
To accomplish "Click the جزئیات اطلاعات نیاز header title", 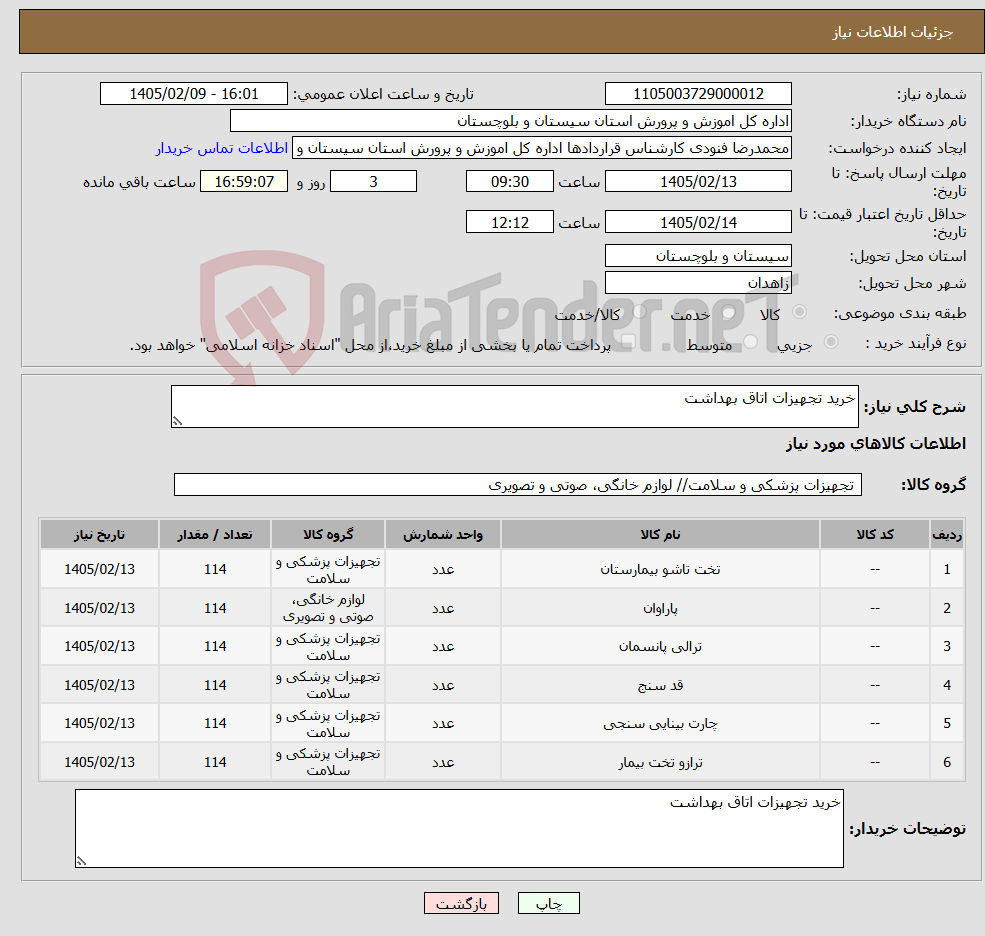I will pyautogui.click(x=893, y=32).
